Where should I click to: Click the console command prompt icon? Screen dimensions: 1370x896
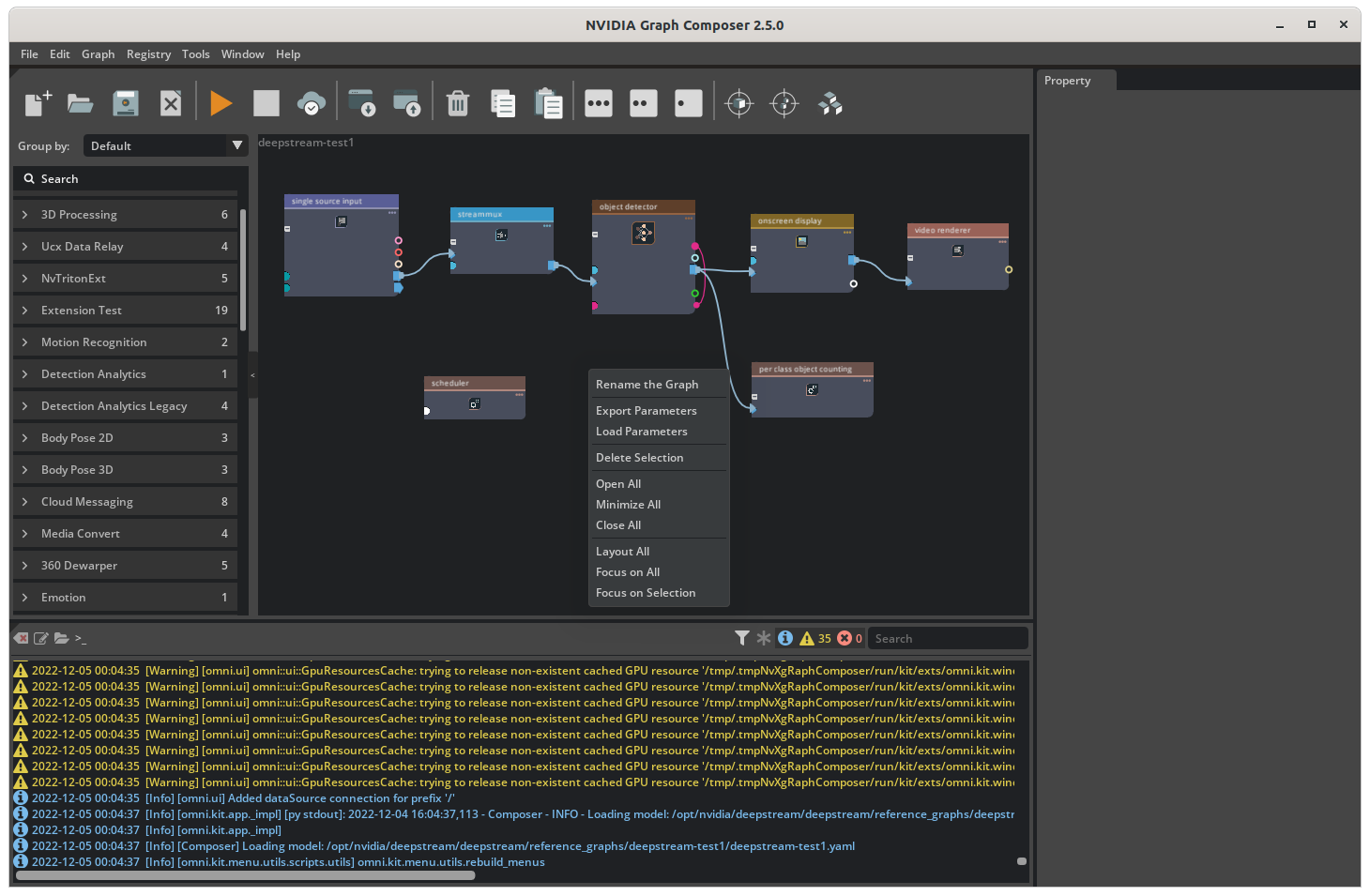point(81,638)
